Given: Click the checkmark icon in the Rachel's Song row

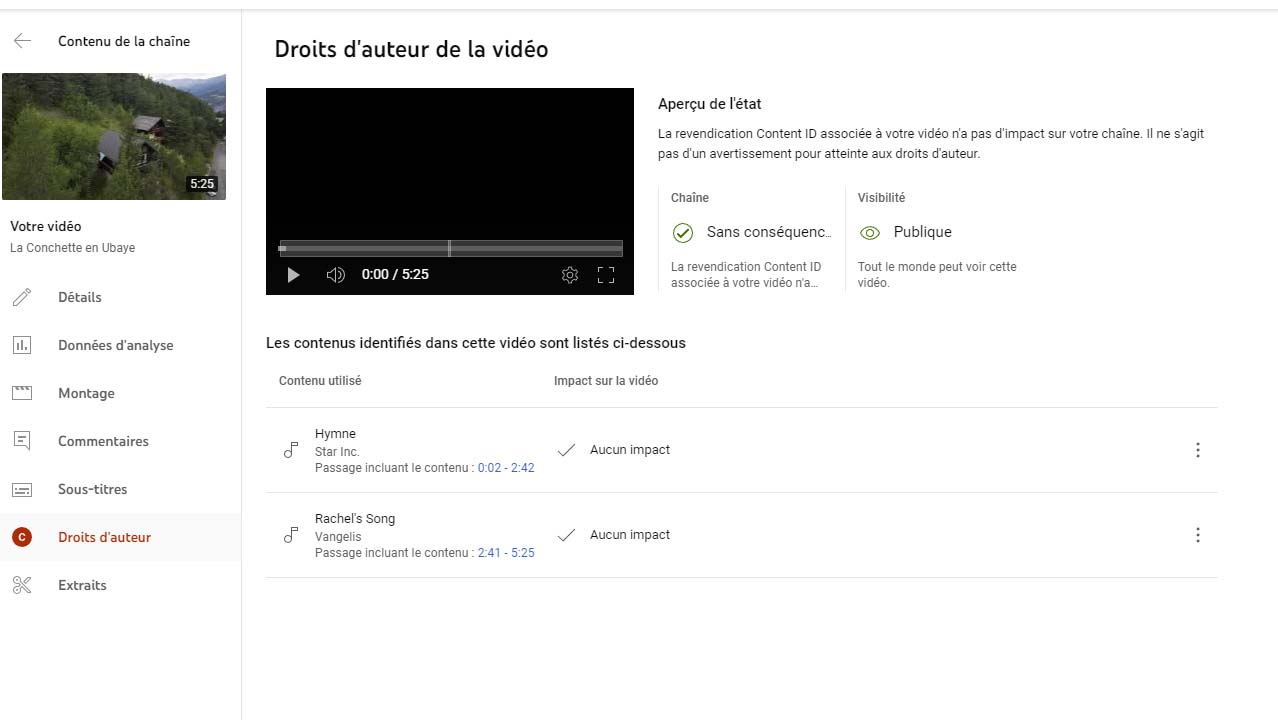Looking at the screenshot, I should pos(566,535).
